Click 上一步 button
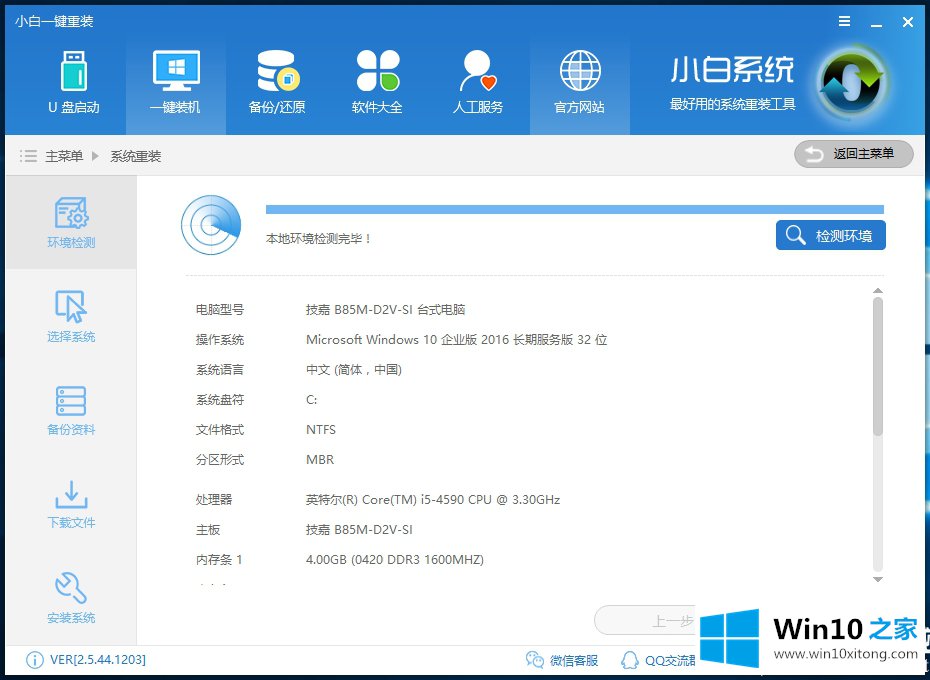 [x=646, y=621]
